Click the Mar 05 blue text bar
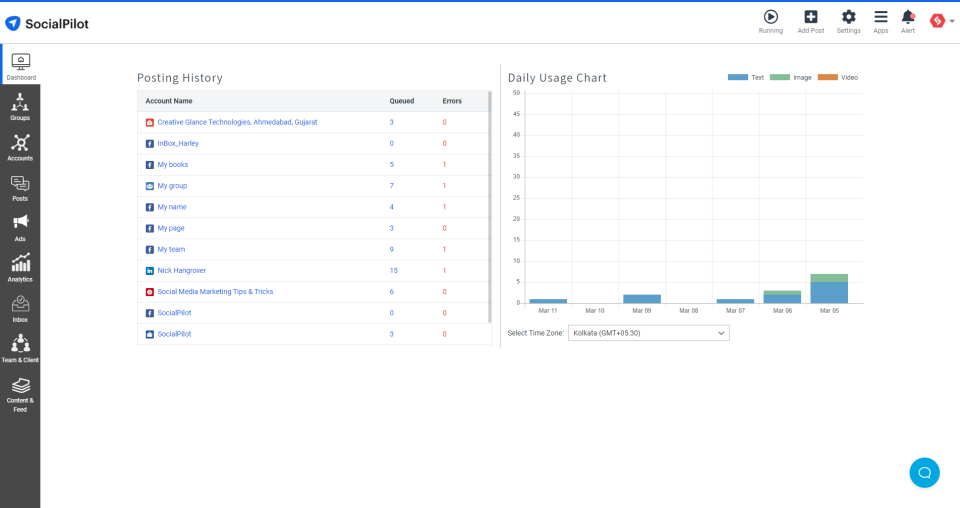 [x=829, y=292]
